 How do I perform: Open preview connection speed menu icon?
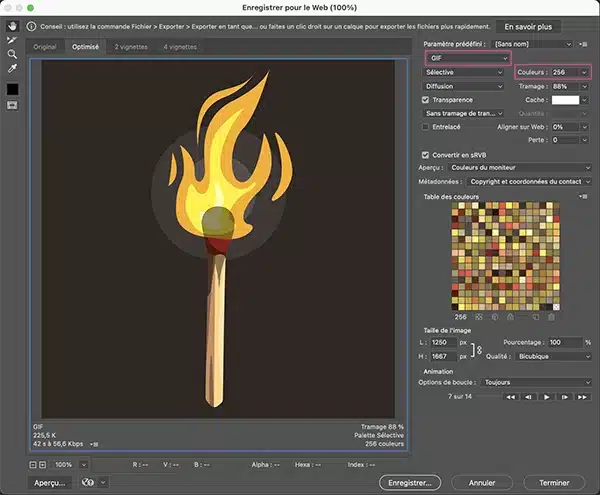[94, 444]
